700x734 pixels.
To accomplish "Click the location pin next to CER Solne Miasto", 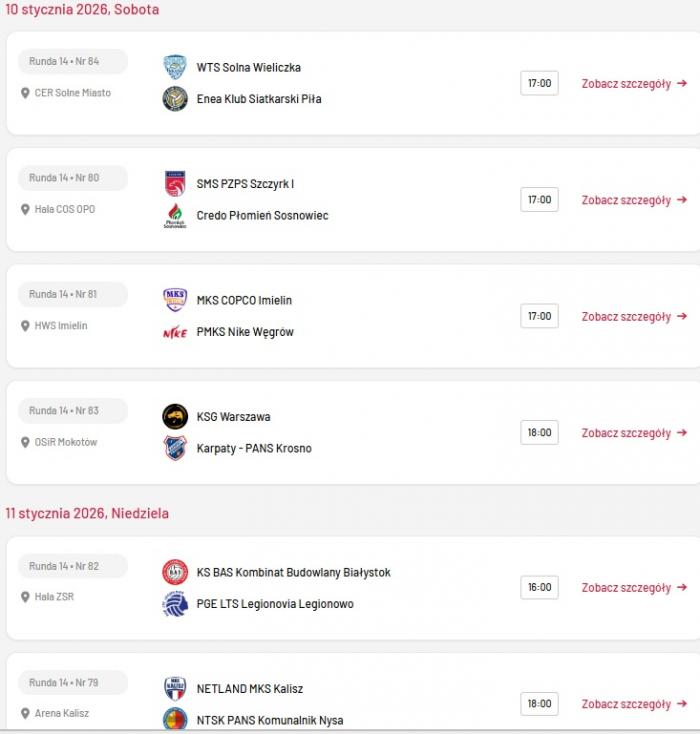I will [x=26, y=93].
